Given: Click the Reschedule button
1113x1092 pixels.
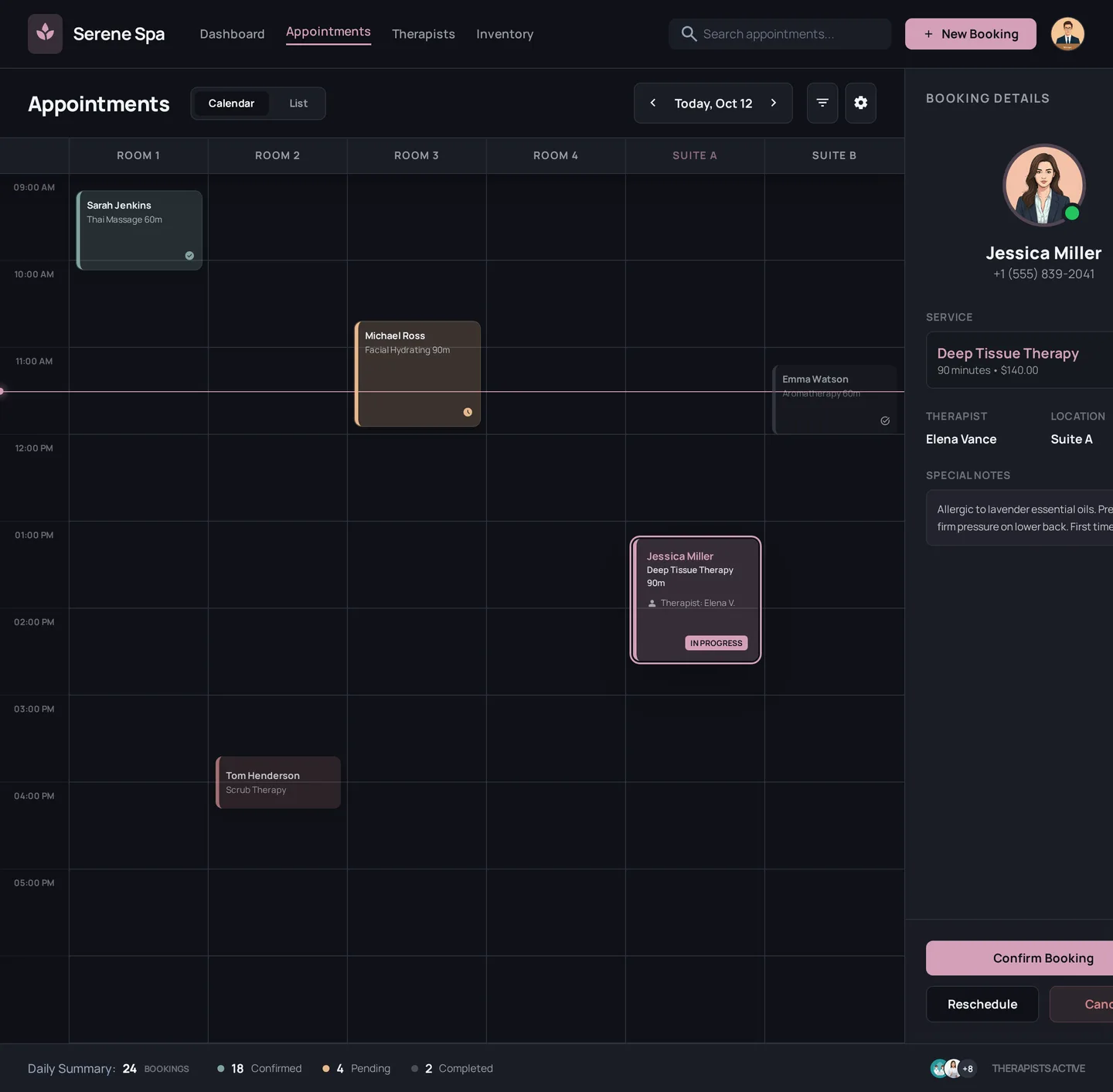Looking at the screenshot, I should tap(982, 1004).
